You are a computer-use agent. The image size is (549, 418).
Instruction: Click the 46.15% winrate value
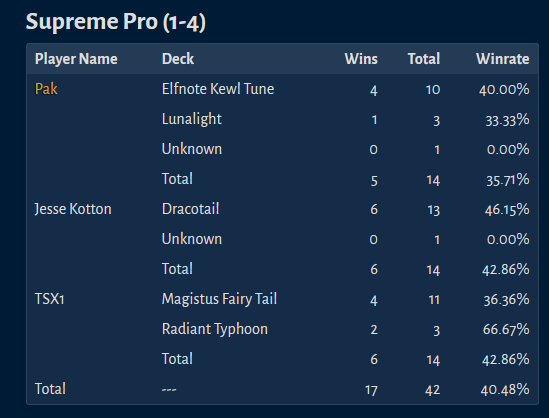click(507, 210)
